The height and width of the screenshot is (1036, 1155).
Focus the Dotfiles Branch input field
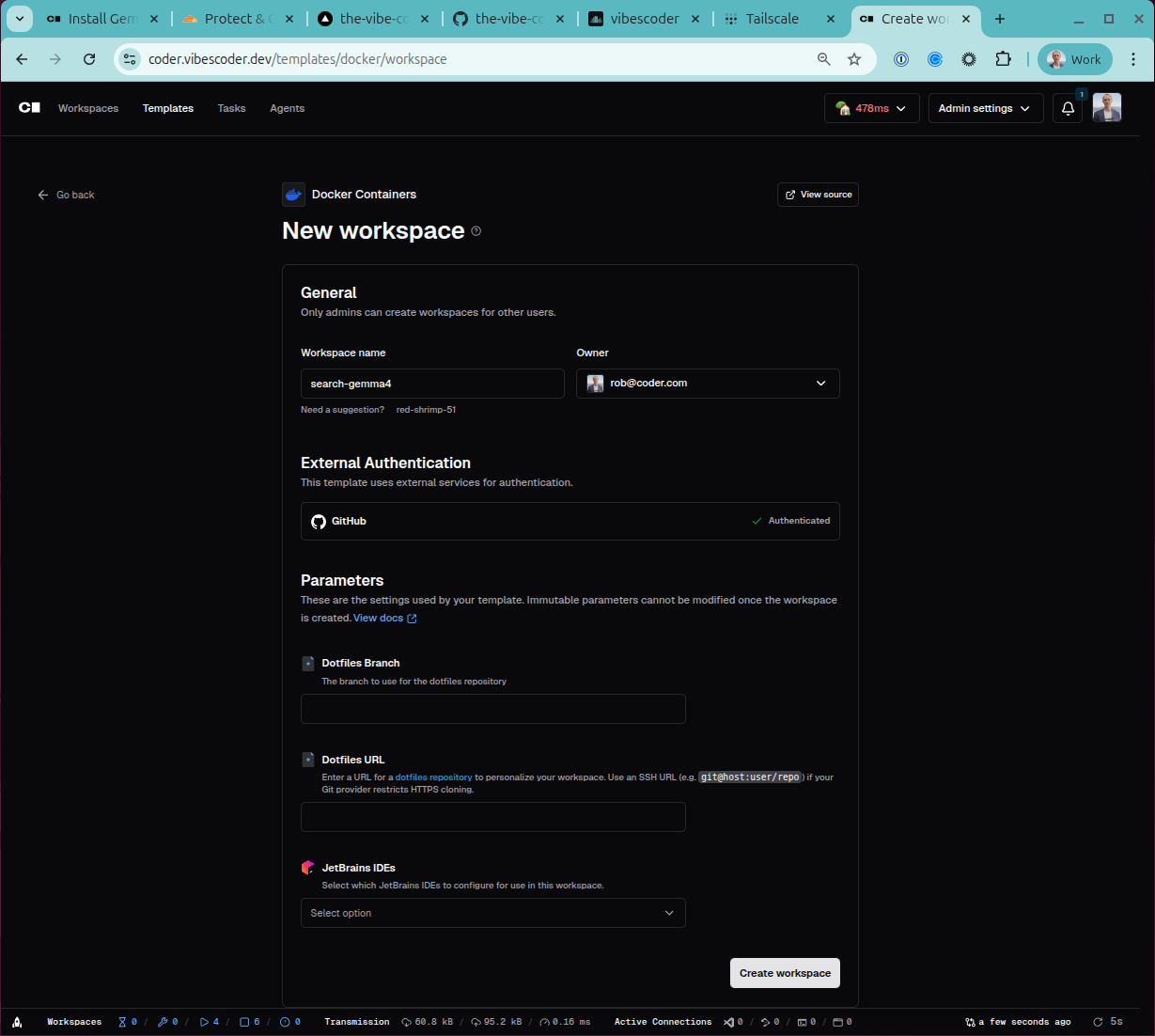pyautogui.click(x=493, y=709)
